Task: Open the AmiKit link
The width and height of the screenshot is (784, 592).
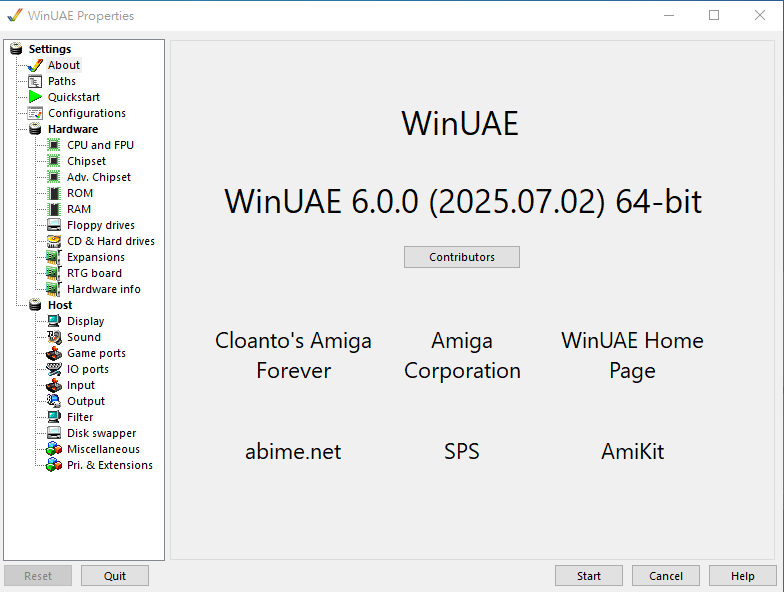Action: pos(632,451)
